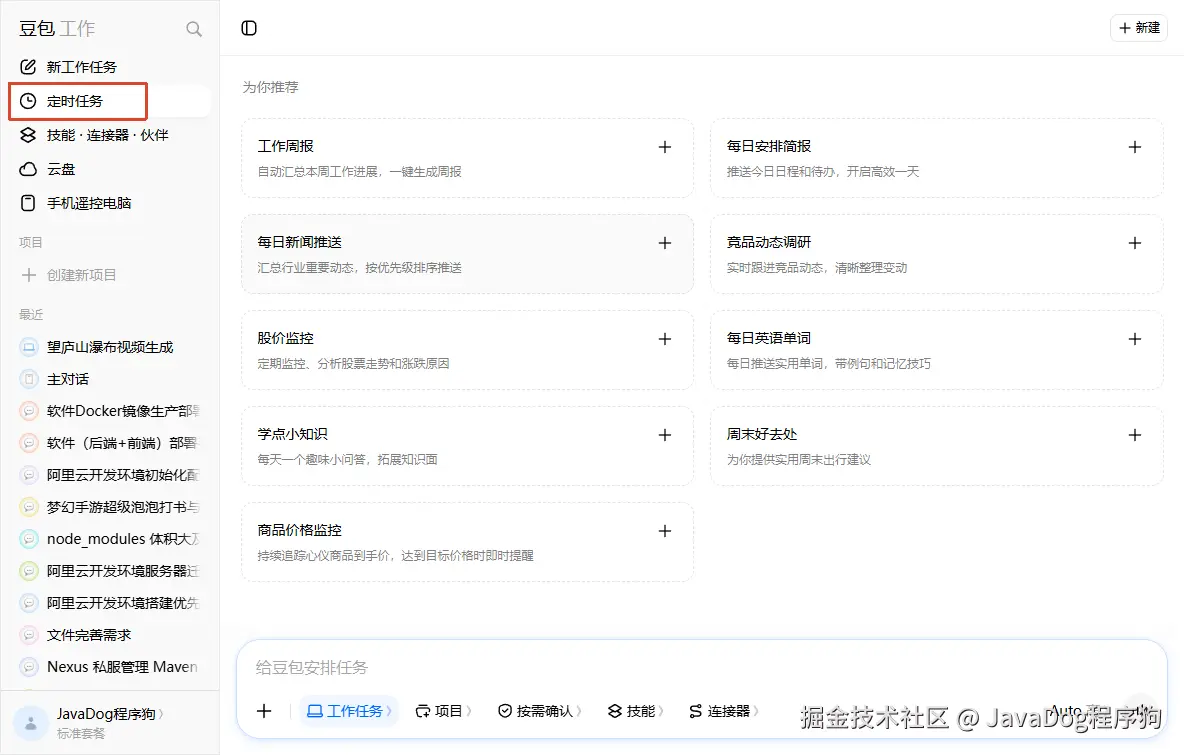The width and height of the screenshot is (1184, 755).
Task: Expand the 技能 selector in input toolbar
Action: tap(636, 710)
